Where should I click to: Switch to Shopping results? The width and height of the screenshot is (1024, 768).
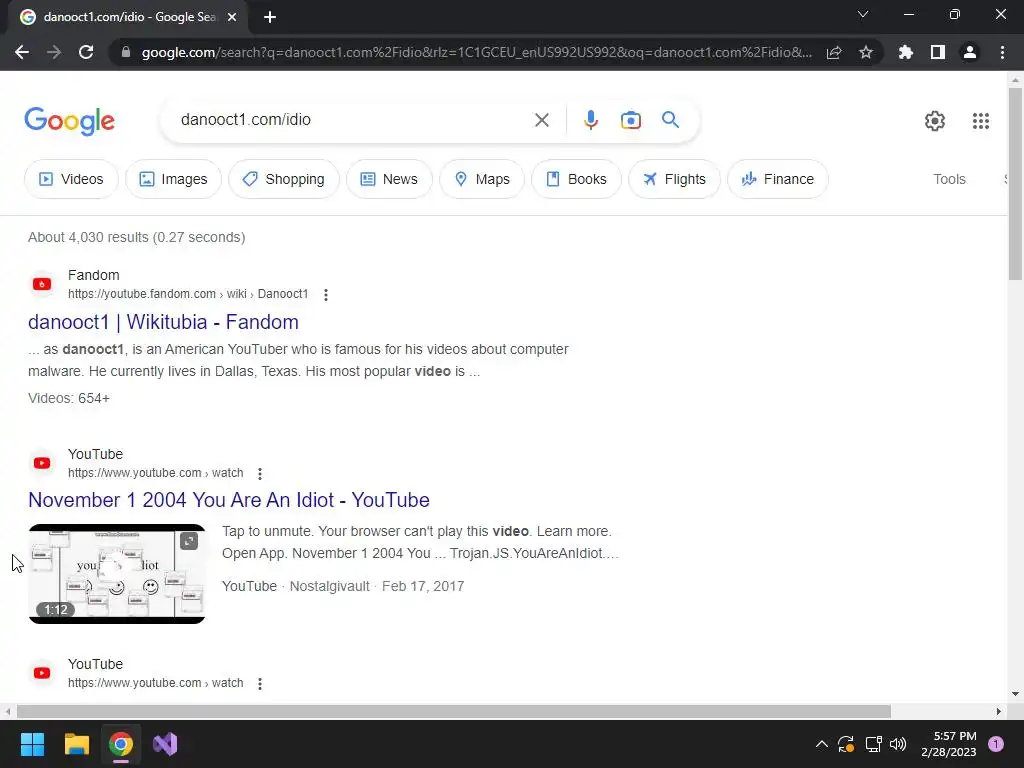pos(283,179)
